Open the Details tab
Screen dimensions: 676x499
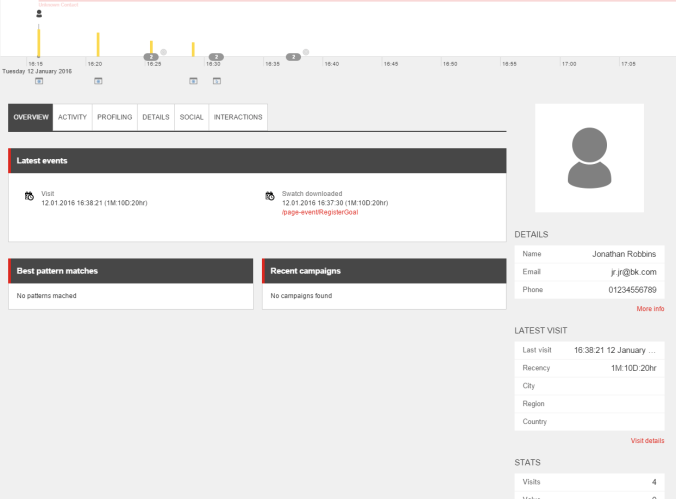coord(156,117)
